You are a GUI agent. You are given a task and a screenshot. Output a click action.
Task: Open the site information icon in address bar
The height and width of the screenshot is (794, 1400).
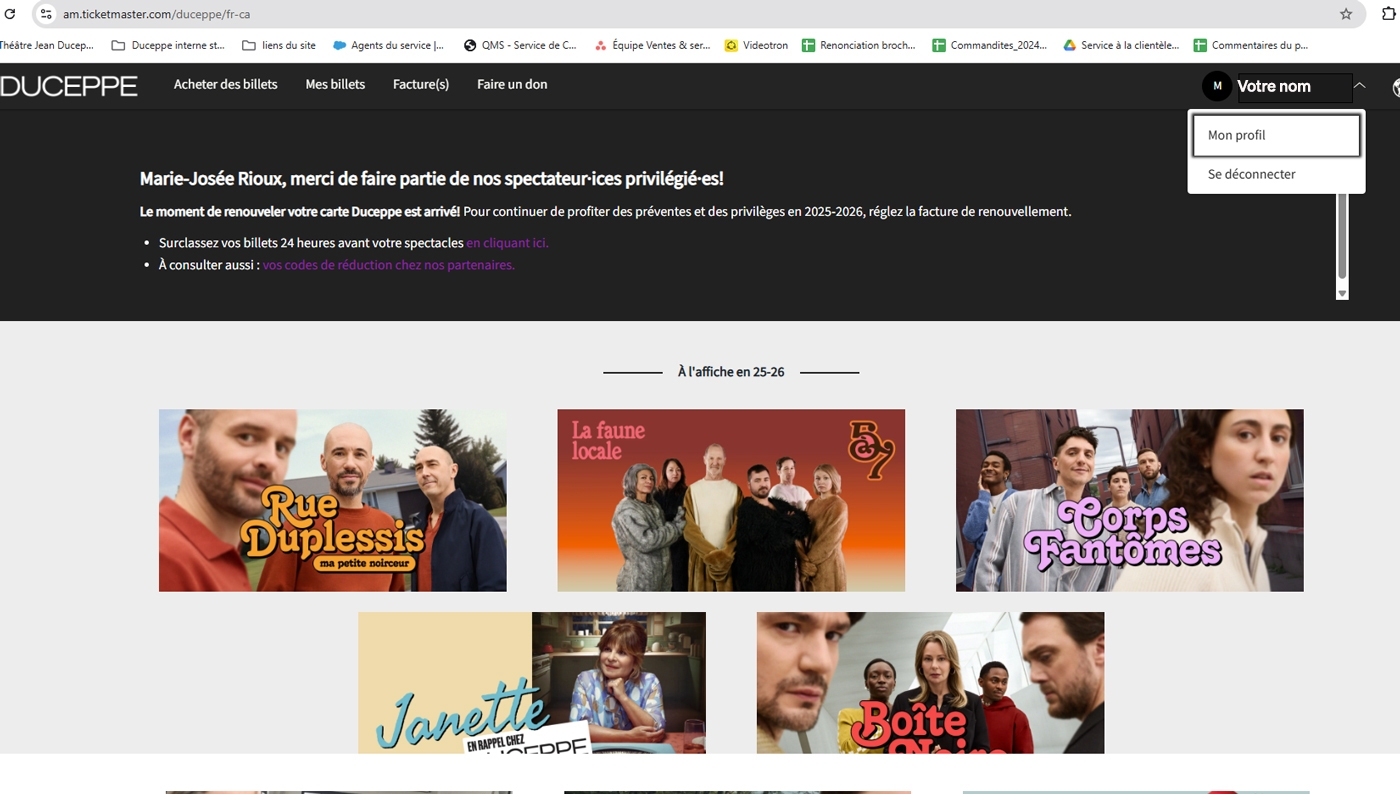[46, 14]
